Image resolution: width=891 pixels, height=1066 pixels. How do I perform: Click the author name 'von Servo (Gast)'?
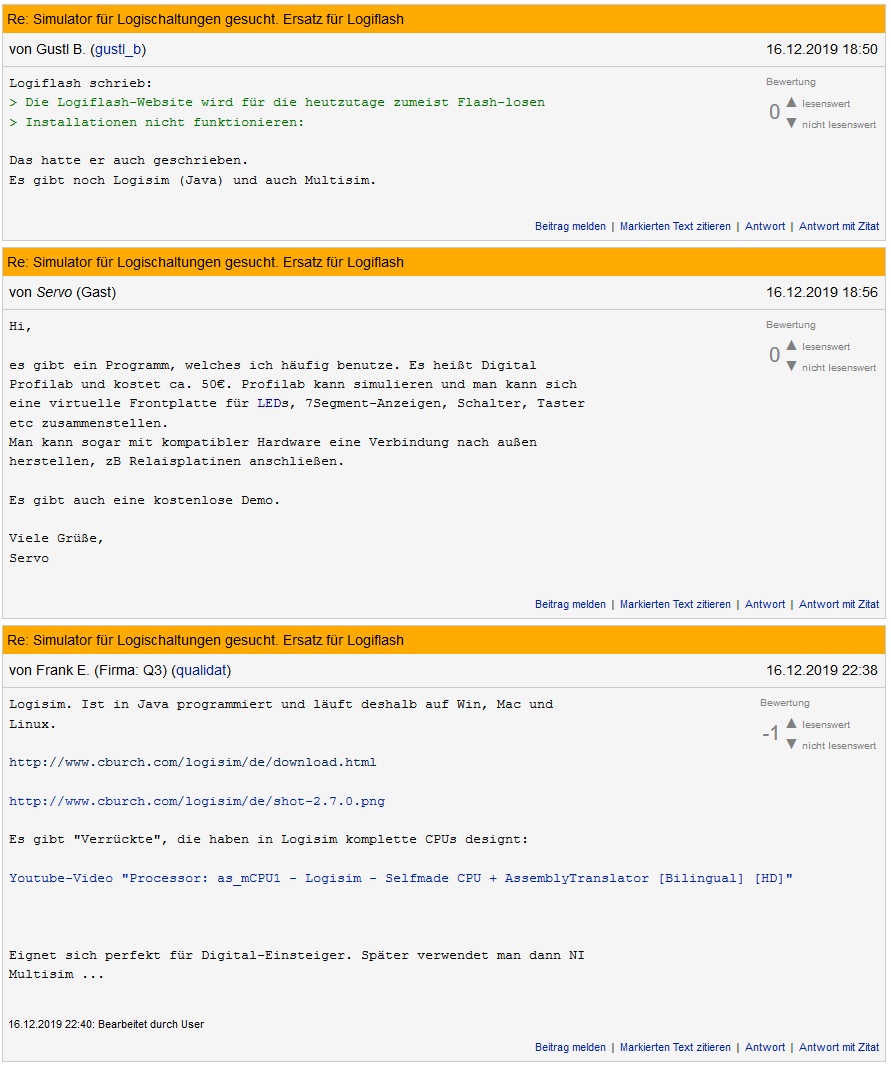63,292
